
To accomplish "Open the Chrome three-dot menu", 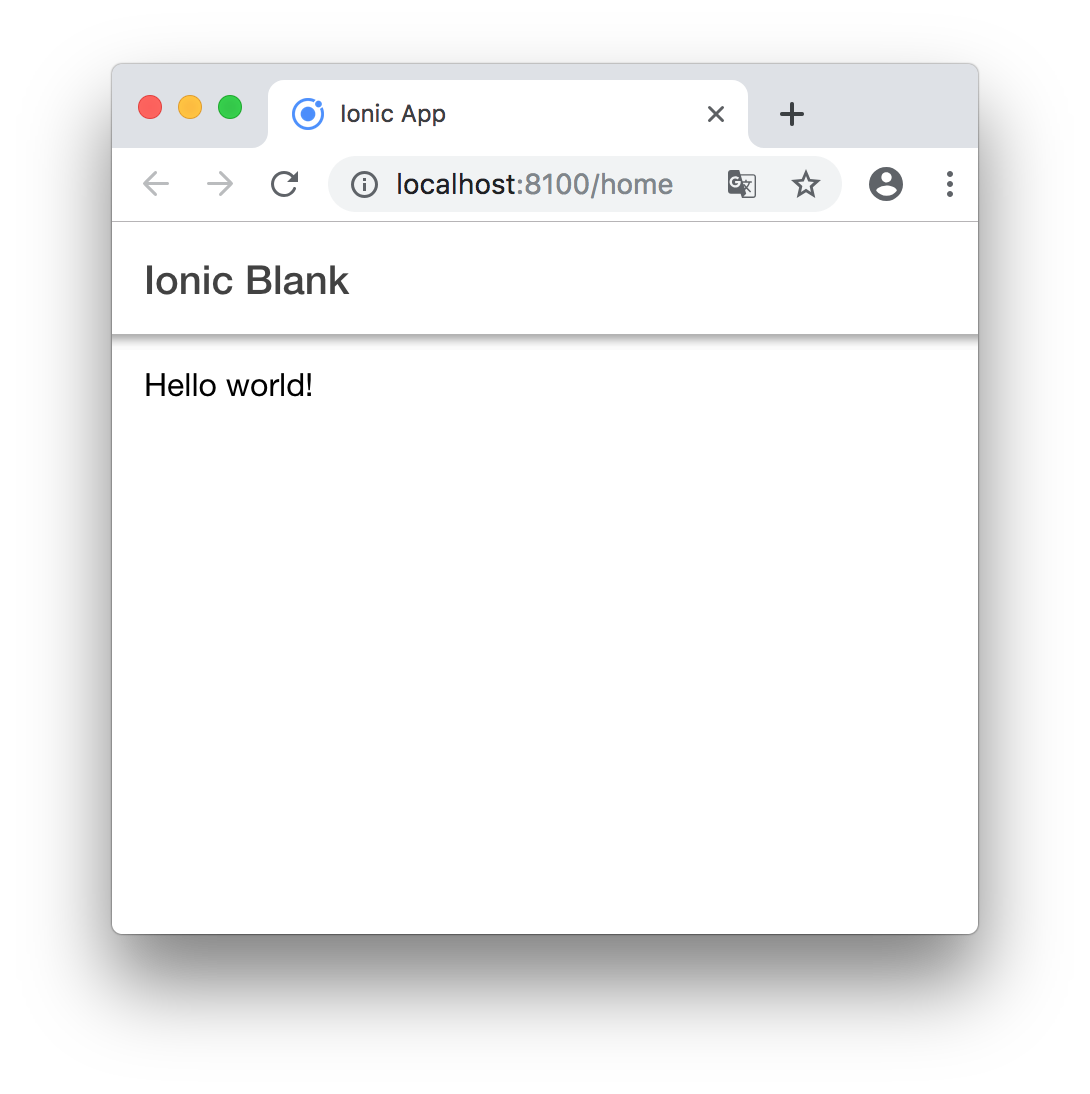I will 950,184.
